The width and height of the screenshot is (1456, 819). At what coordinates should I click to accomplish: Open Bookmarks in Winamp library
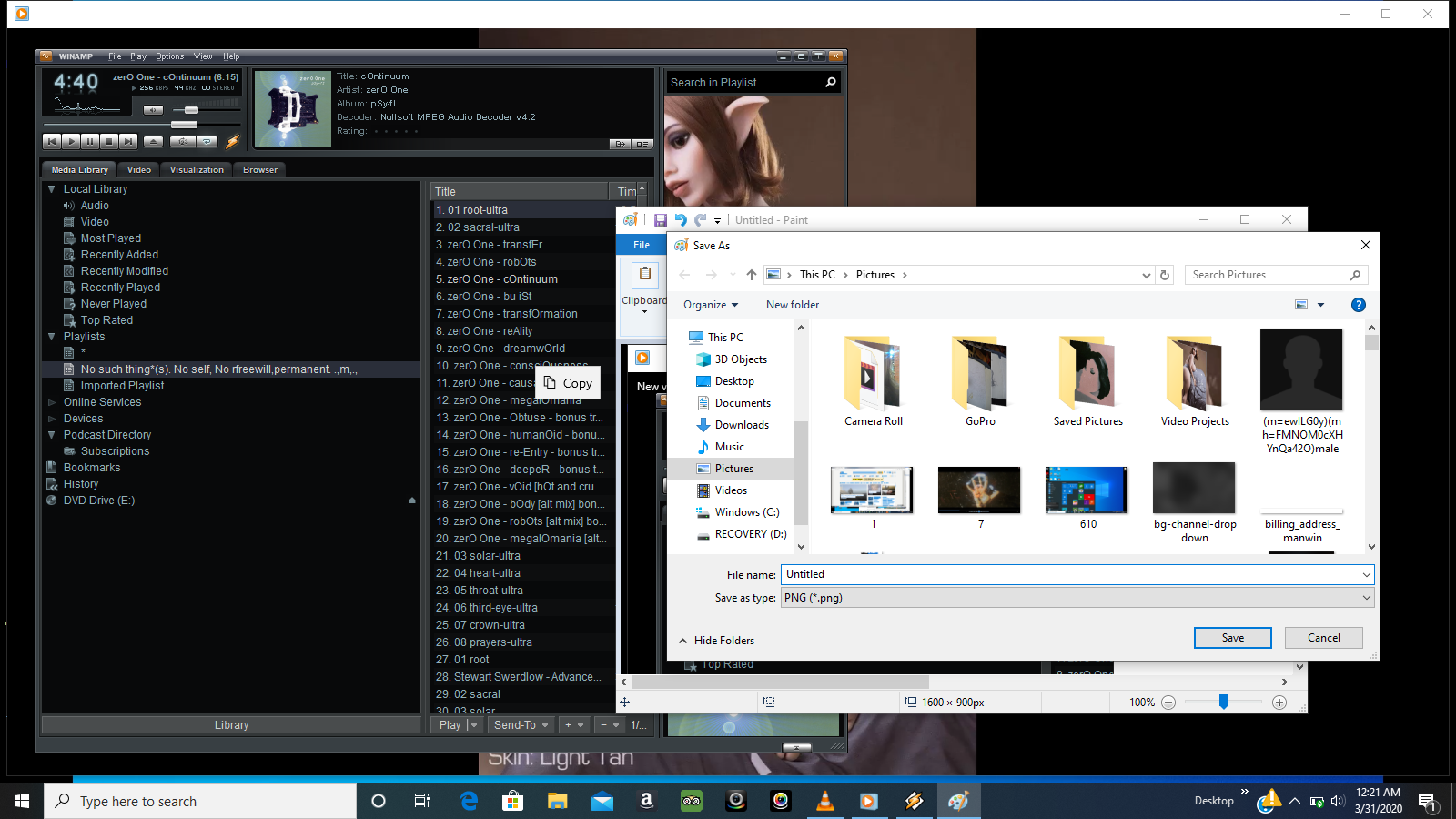[x=92, y=468]
